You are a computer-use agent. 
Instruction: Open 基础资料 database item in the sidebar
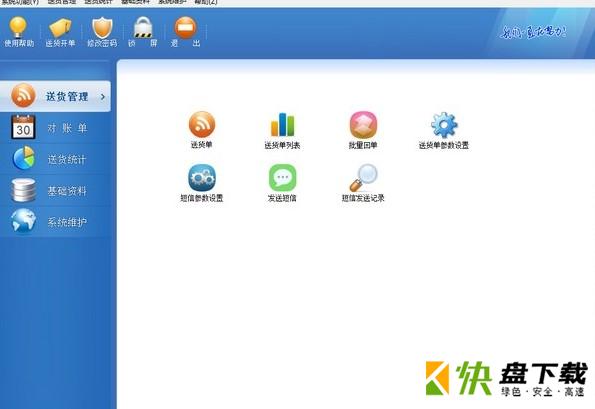tap(55, 190)
